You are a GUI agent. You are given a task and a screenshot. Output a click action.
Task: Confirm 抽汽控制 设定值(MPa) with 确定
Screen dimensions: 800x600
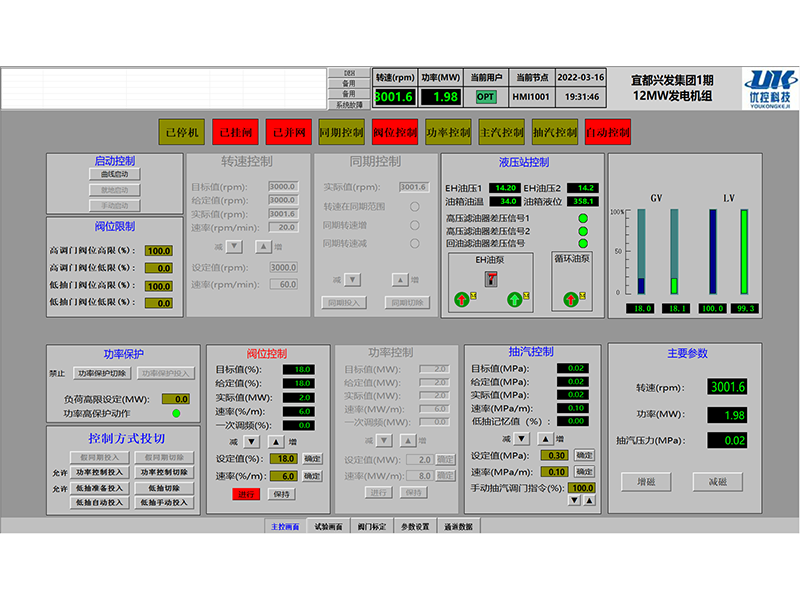click(x=584, y=455)
